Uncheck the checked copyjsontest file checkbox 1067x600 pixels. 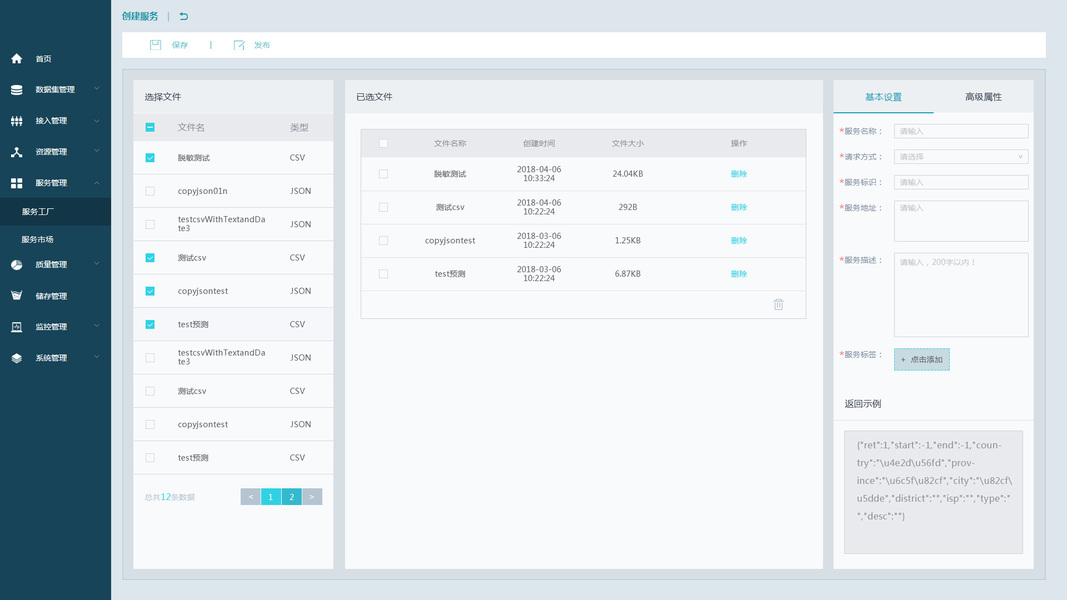tap(150, 291)
